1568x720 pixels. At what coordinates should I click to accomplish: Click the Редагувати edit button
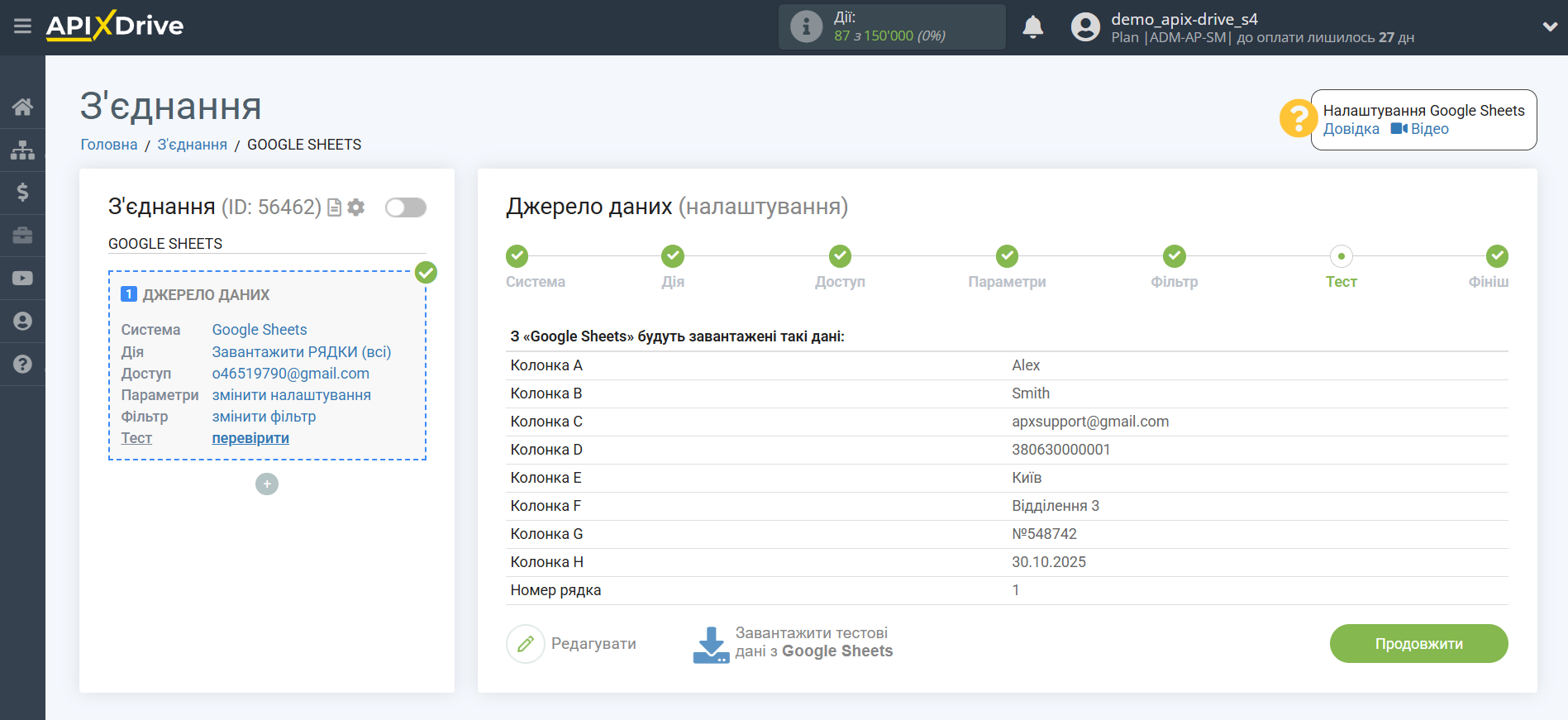tap(572, 644)
